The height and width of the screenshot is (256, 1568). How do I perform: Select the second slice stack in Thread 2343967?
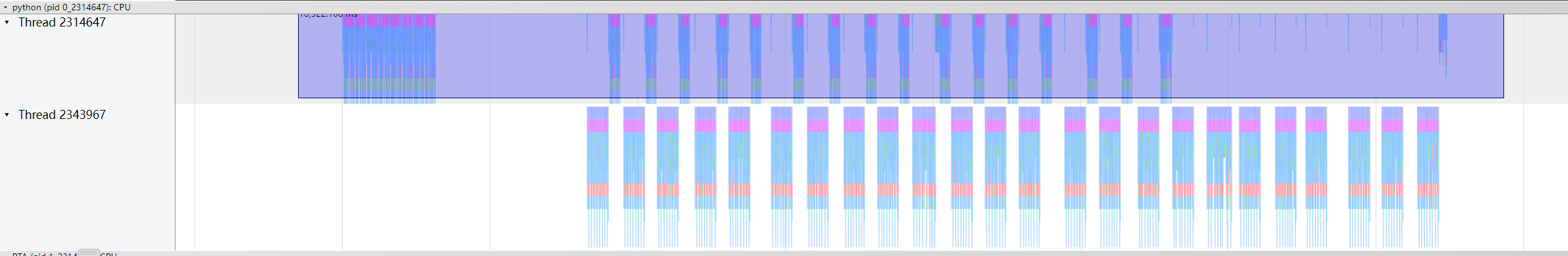click(x=634, y=177)
